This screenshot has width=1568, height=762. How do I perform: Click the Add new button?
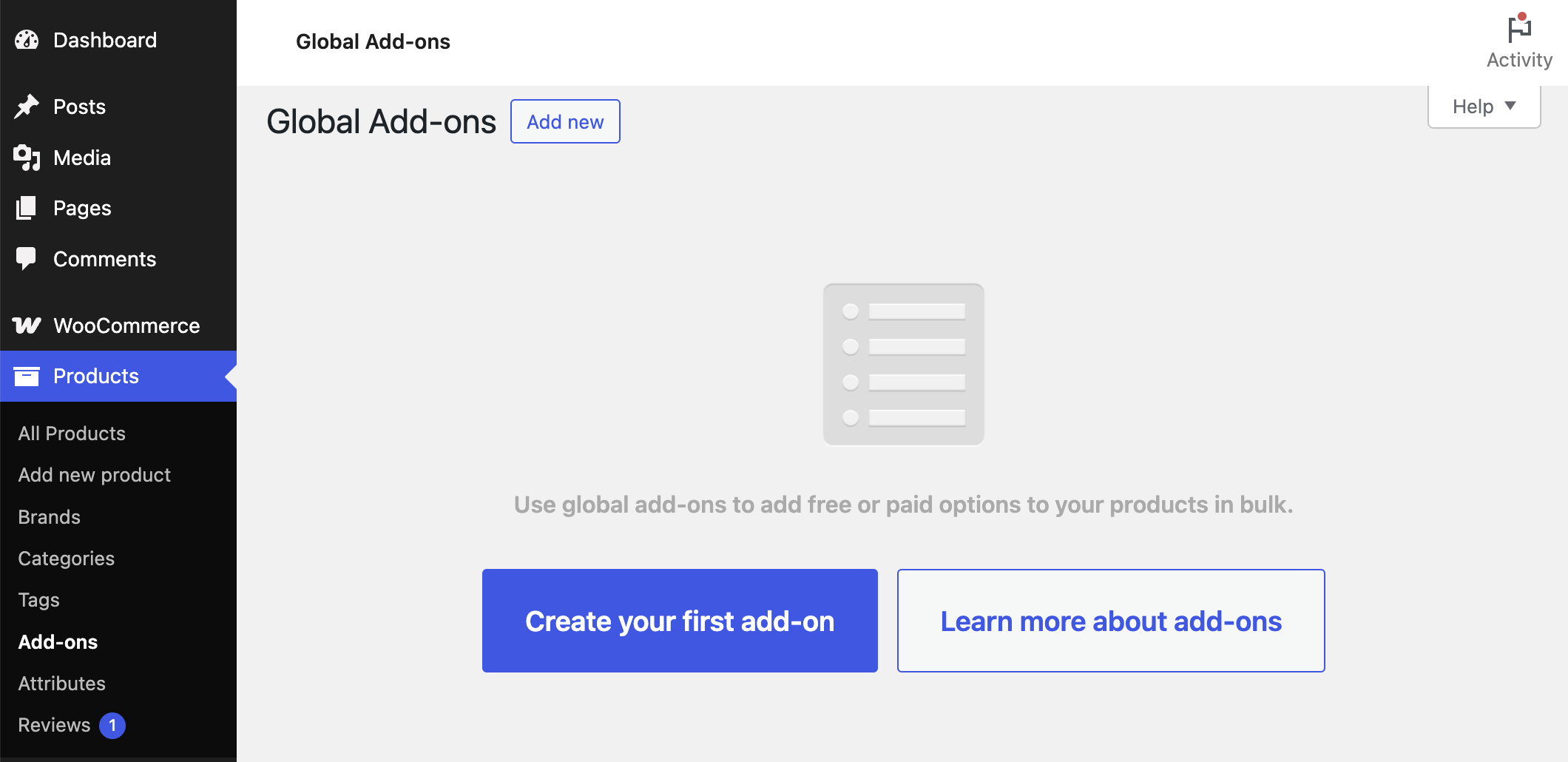pos(564,121)
